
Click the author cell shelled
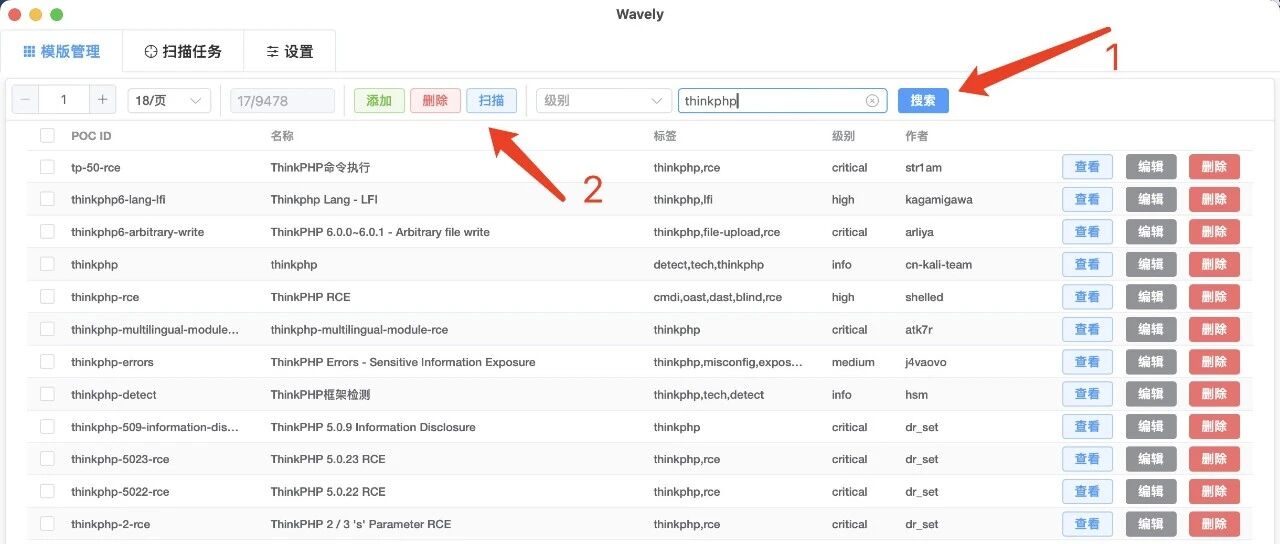click(924, 297)
